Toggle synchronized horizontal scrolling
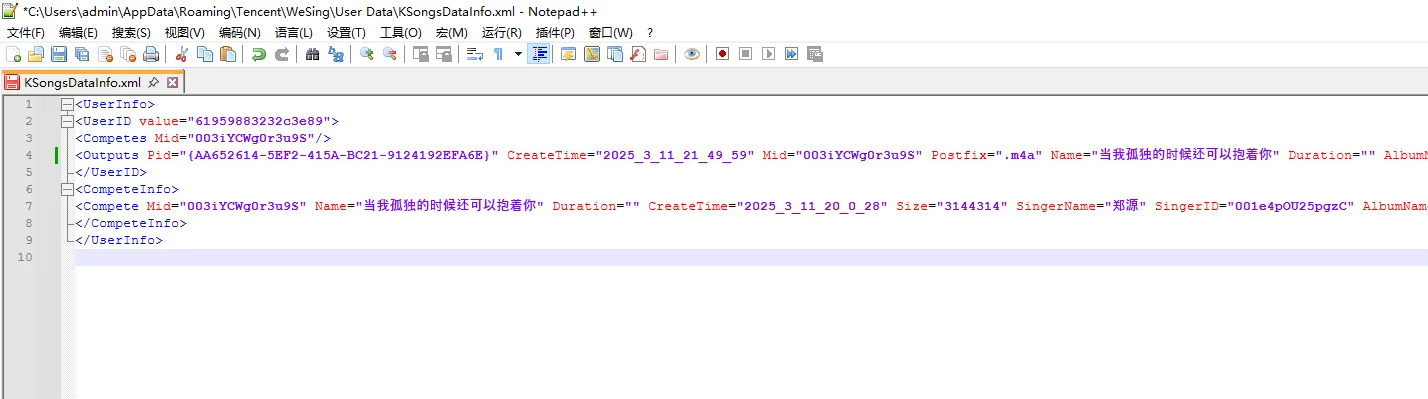Image resolution: width=1428 pixels, height=399 pixels. [x=444, y=54]
